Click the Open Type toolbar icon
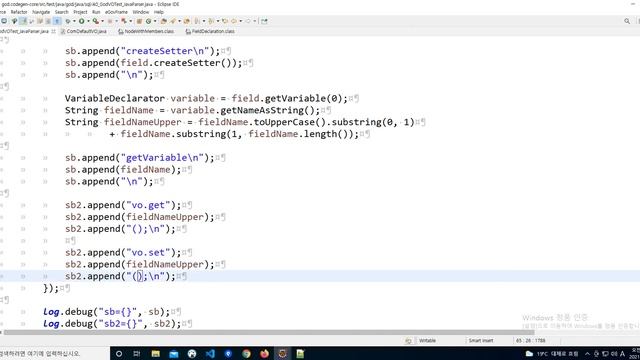The image size is (640, 360). point(163,21)
